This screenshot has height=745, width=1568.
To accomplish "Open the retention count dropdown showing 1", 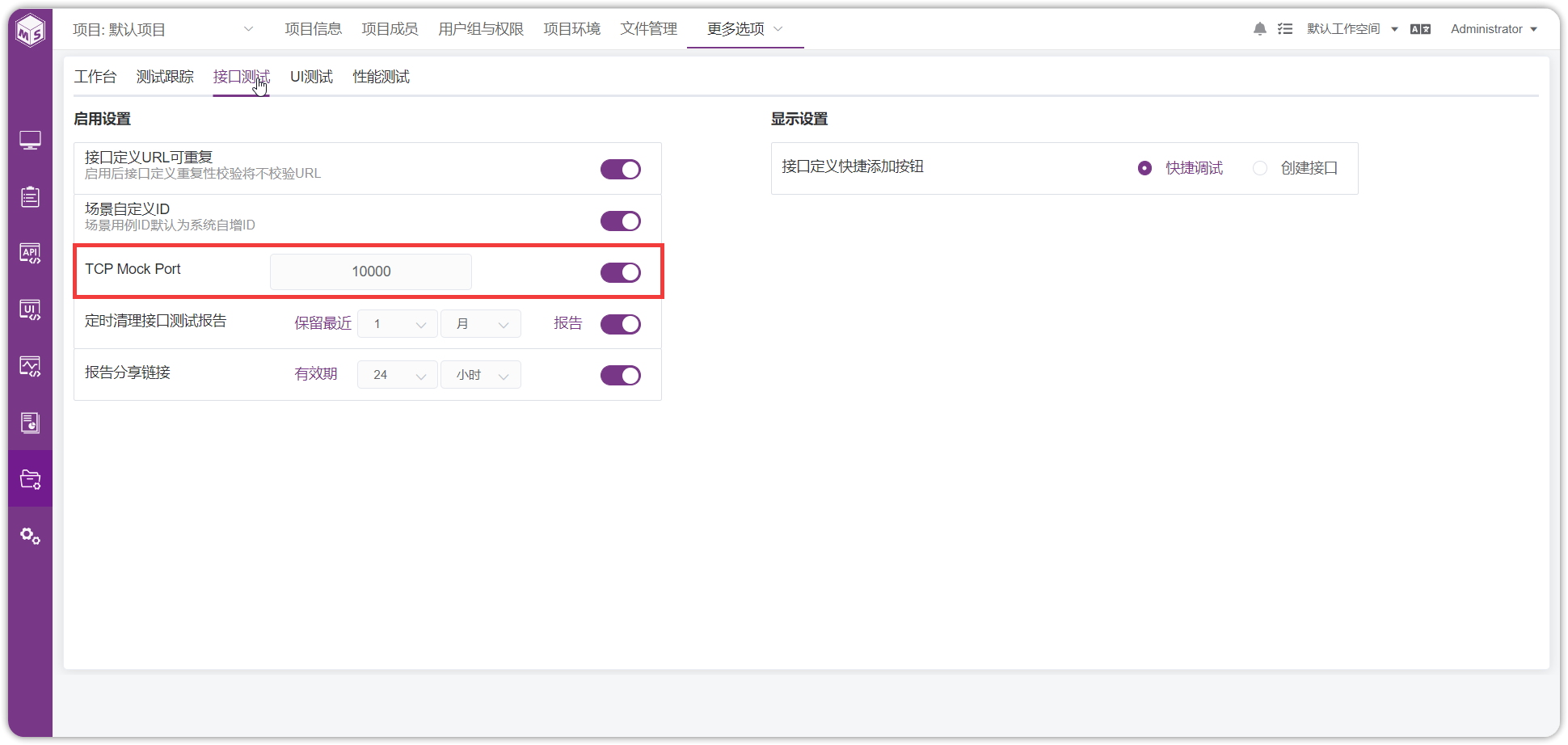I will tap(398, 324).
